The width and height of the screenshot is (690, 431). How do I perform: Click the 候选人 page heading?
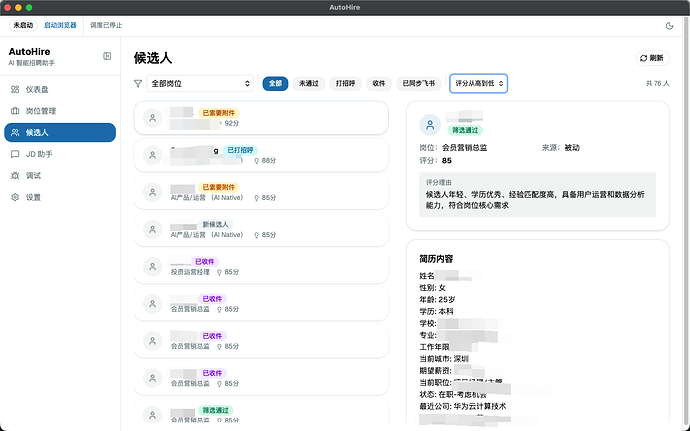click(x=153, y=58)
